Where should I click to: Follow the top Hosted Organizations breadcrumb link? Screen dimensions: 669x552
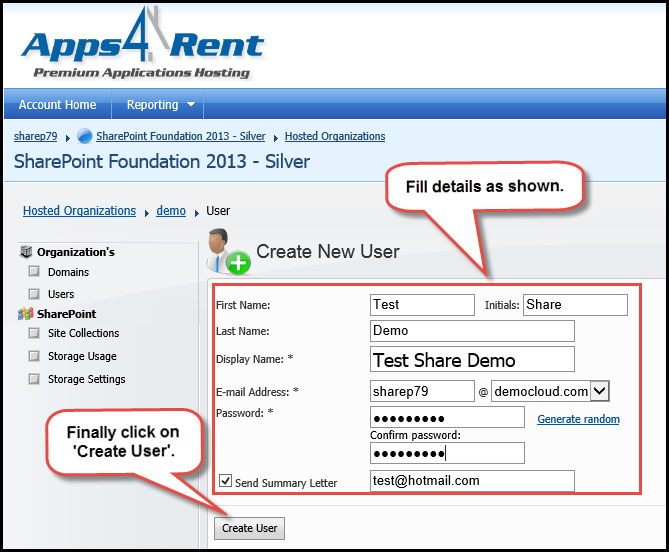(335, 136)
